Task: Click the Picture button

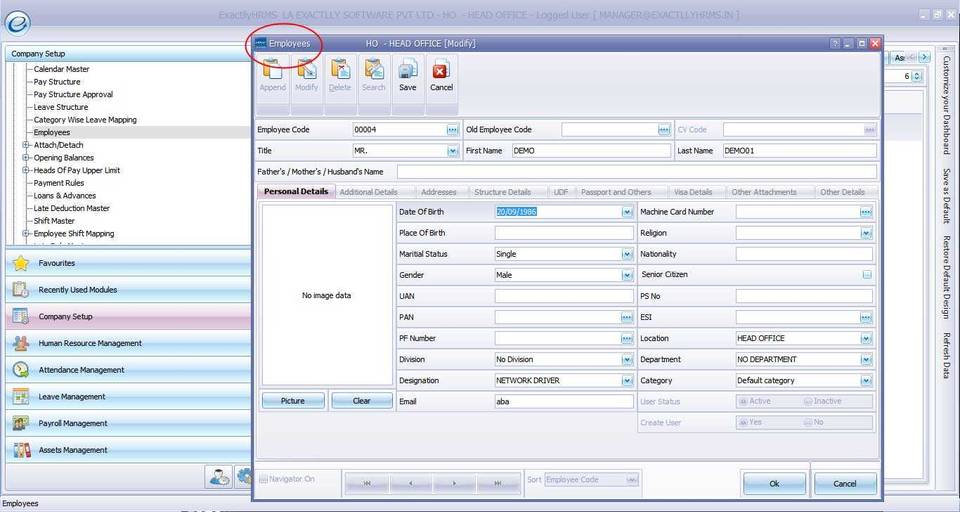Action: pyautogui.click(x=293, y=401)
